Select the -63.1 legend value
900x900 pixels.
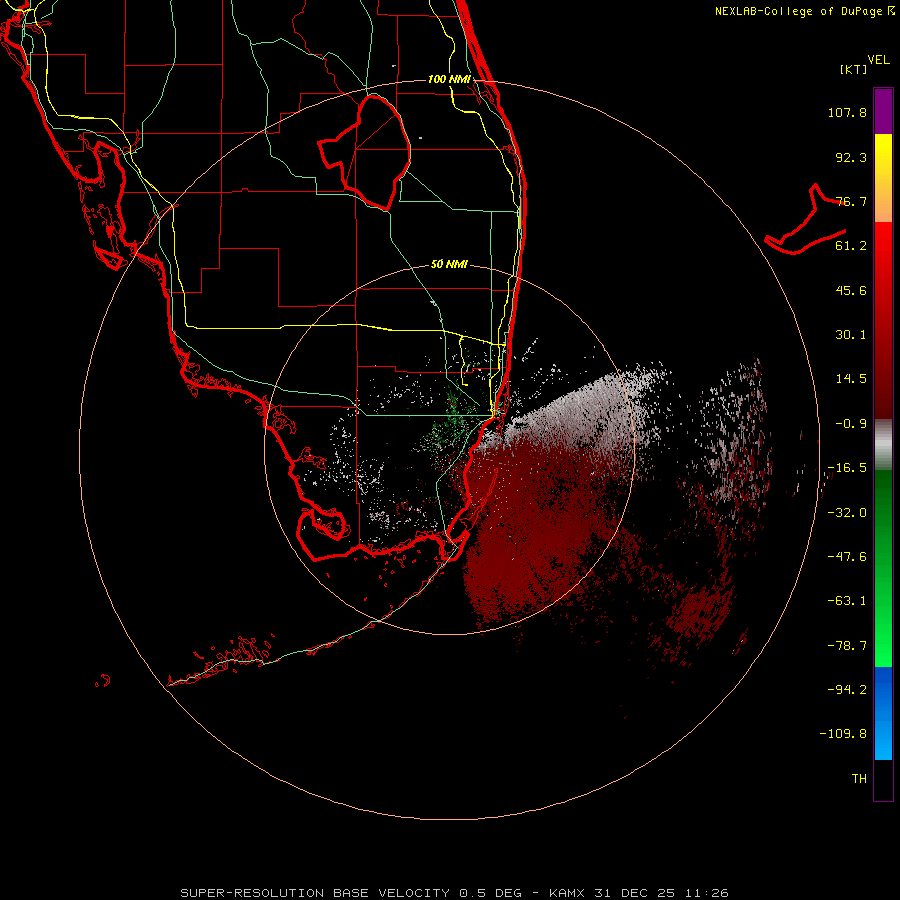pyautogui.click(x=847, y=601)
